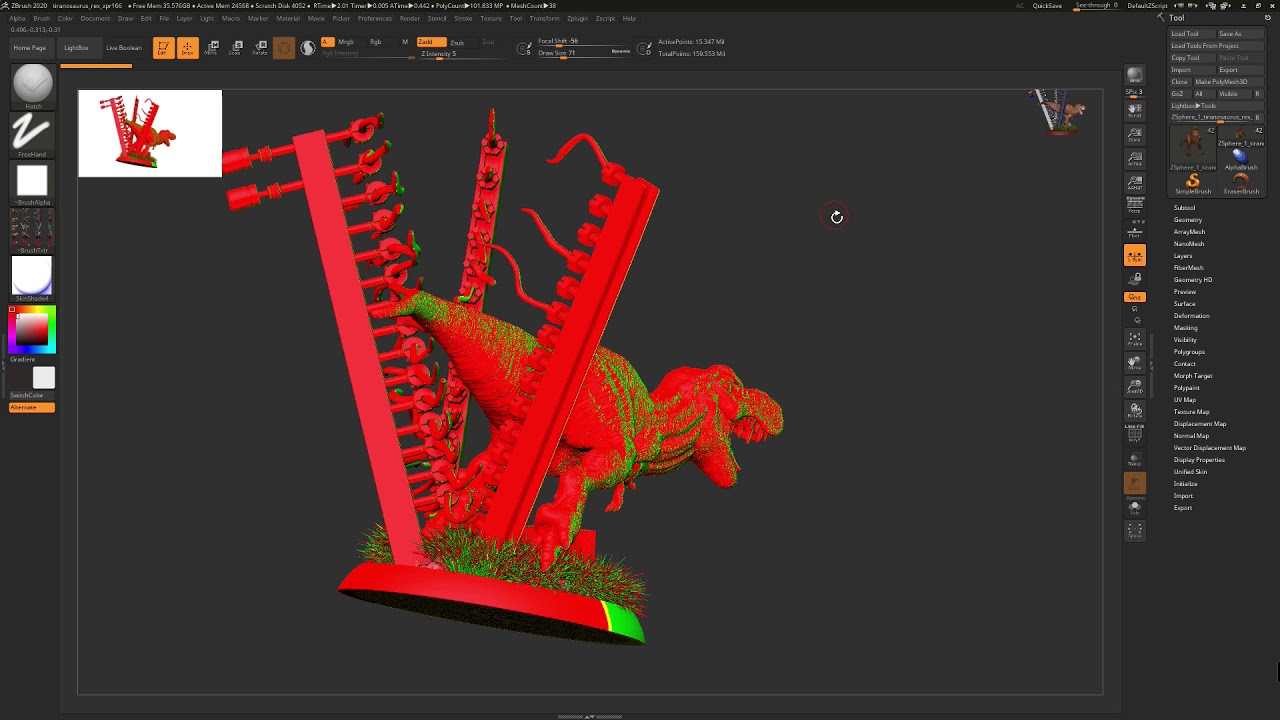The height and width of the screenshot is (720, 1280).
Task: Open the SkinShade4 material selector
Action: pos(32,277)
